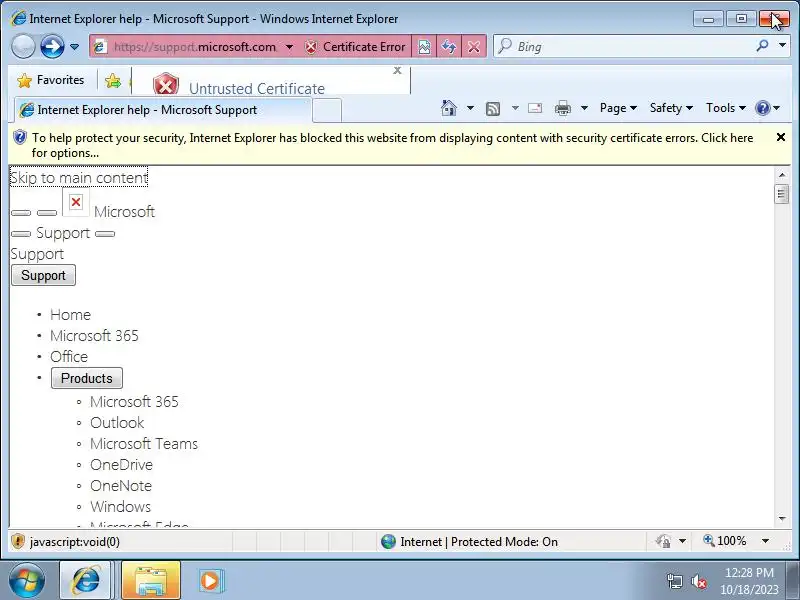Click the Forward navigation arrow button
800x600 pixels.
coord(52,47)
